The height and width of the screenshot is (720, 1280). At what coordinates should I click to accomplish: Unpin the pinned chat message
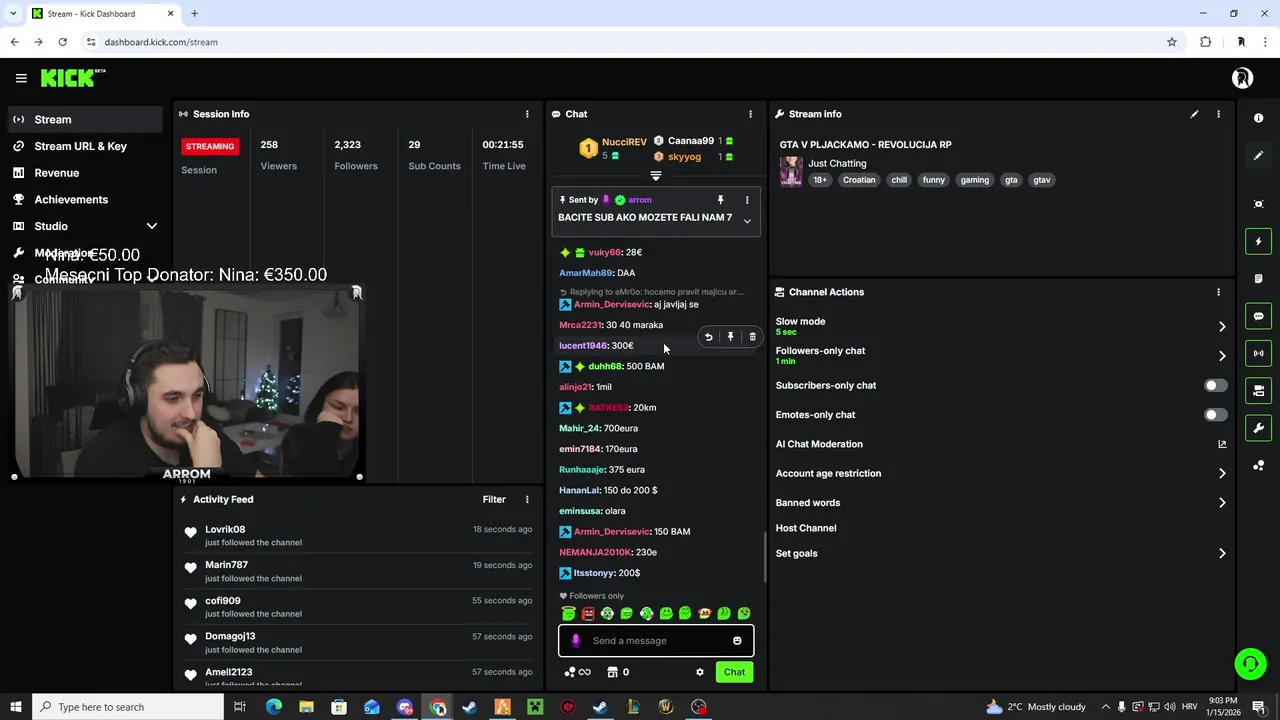[720, 200]
